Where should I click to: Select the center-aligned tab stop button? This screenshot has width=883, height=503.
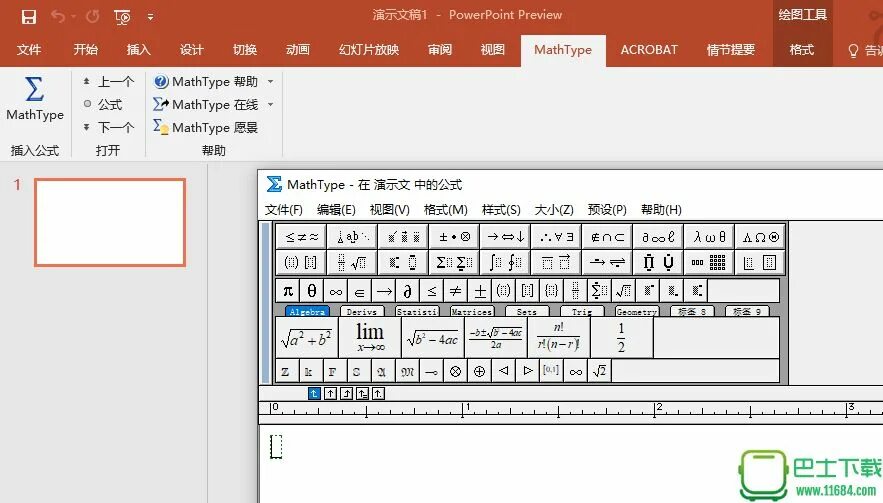coord(331,394)
